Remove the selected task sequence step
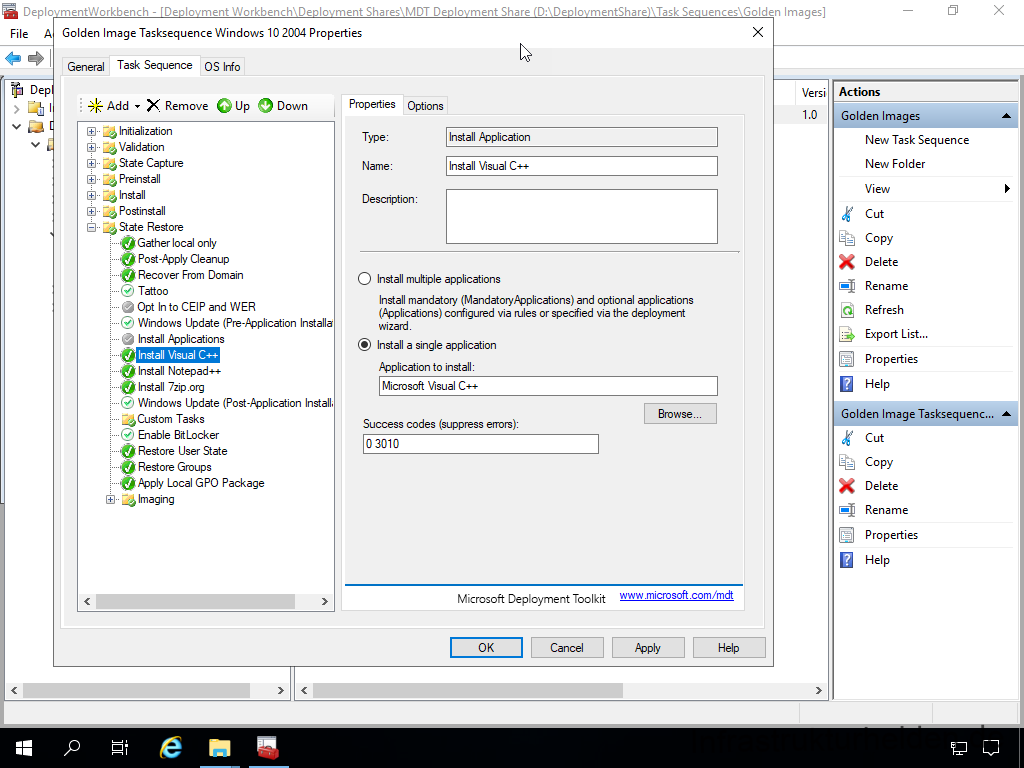 tap(177, 106)
